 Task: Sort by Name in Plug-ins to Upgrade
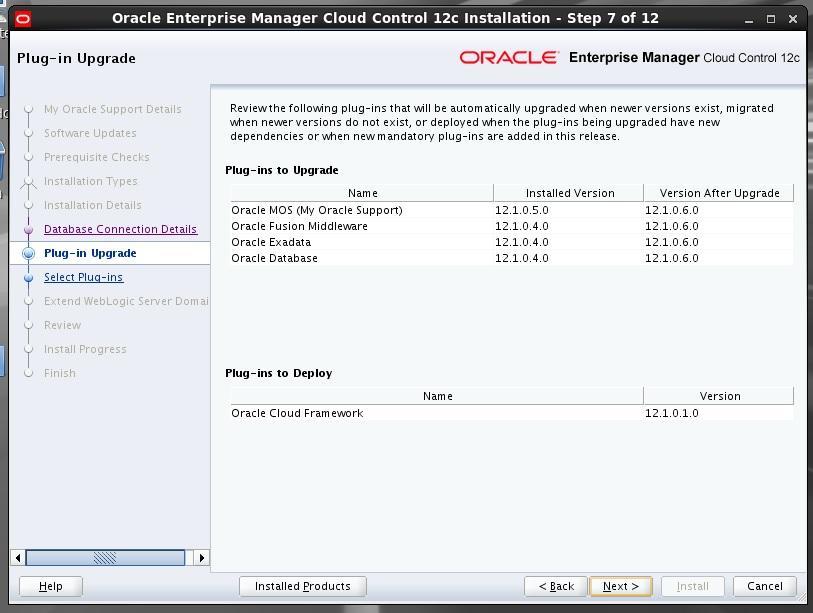tap(362, 193)
